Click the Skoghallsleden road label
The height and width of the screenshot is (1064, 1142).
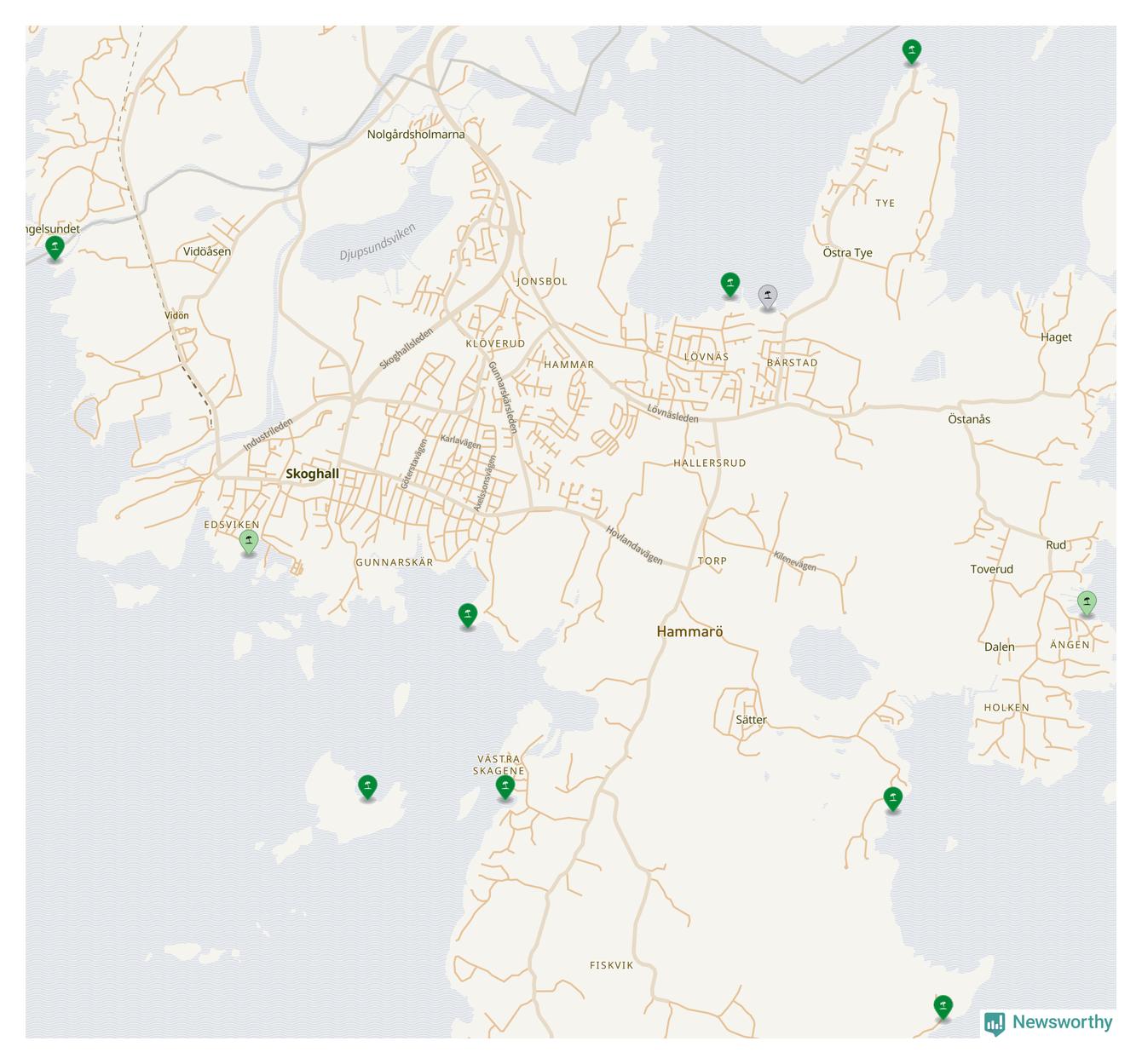[407, 348]
